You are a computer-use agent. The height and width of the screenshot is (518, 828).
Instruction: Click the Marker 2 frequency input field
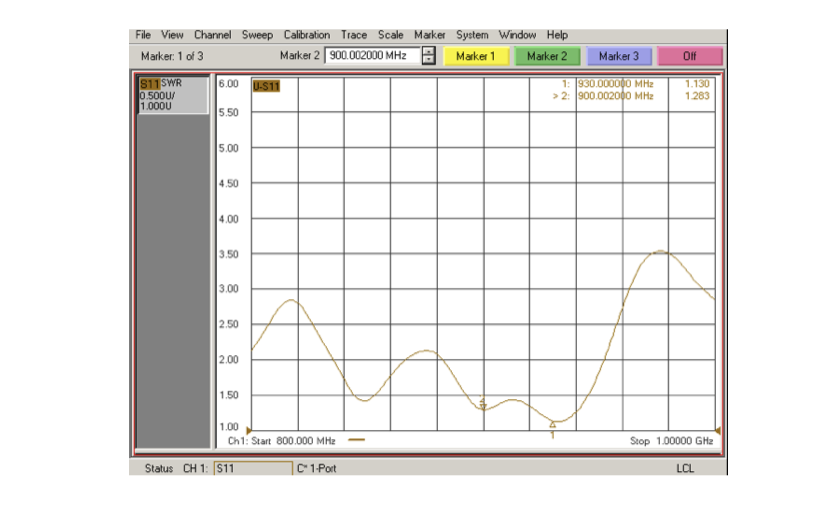coord(372,56)
